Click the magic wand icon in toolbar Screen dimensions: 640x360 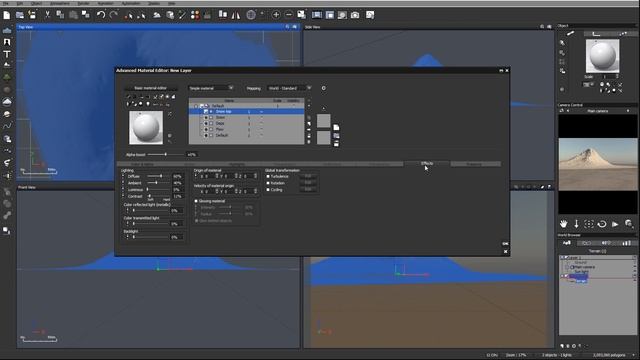pyautogui.click(x=182, y=15)
